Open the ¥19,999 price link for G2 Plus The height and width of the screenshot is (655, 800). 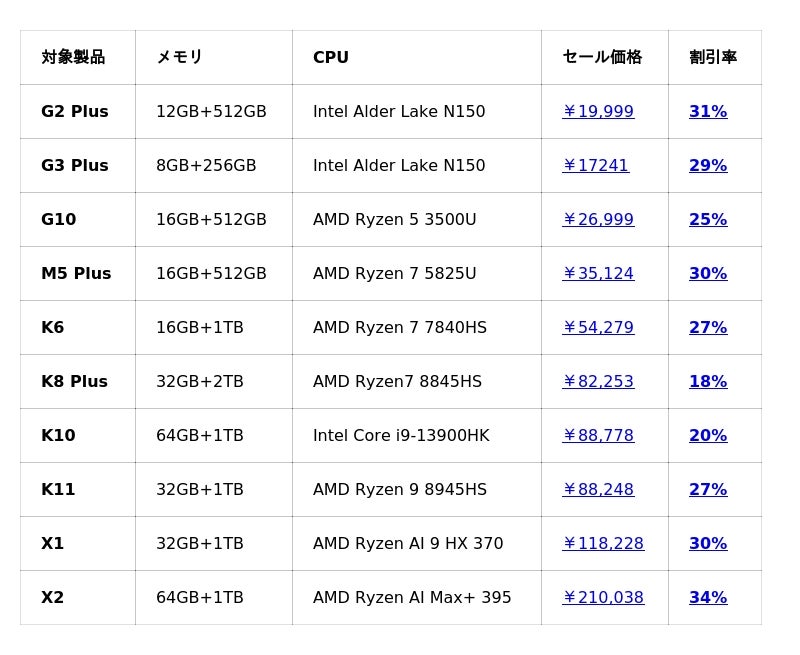click(x=598, y=112)
